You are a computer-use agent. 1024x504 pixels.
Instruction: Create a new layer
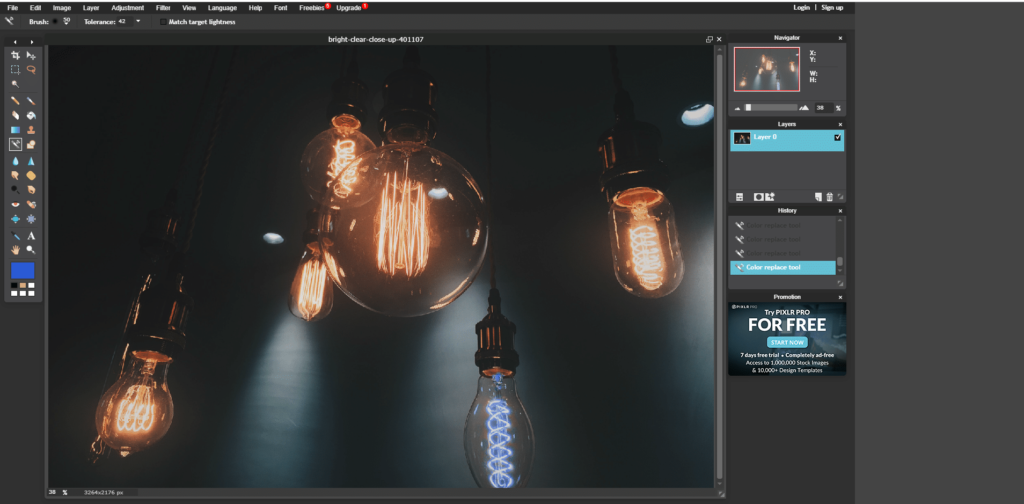818,197
